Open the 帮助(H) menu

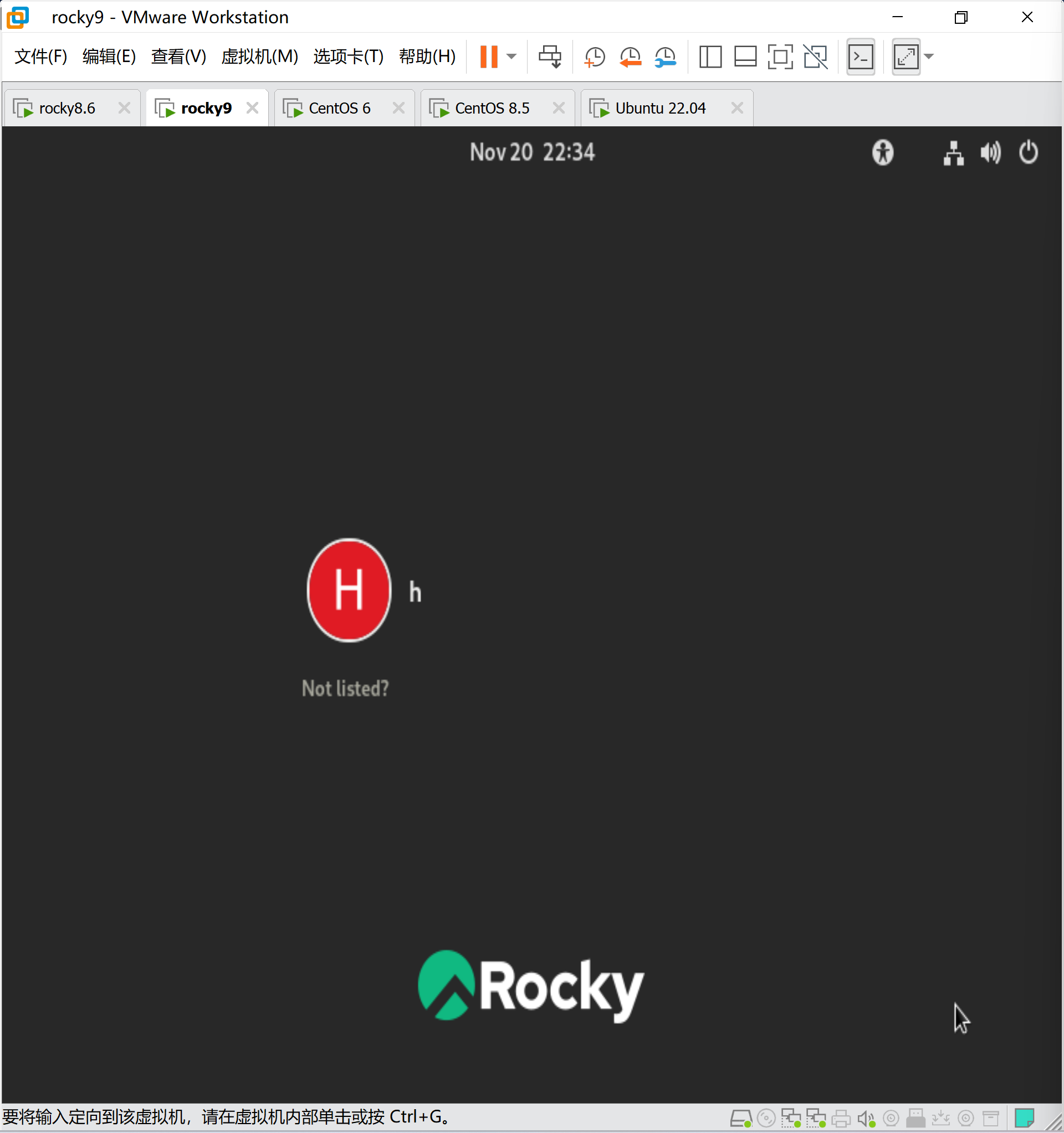(427, 57)
